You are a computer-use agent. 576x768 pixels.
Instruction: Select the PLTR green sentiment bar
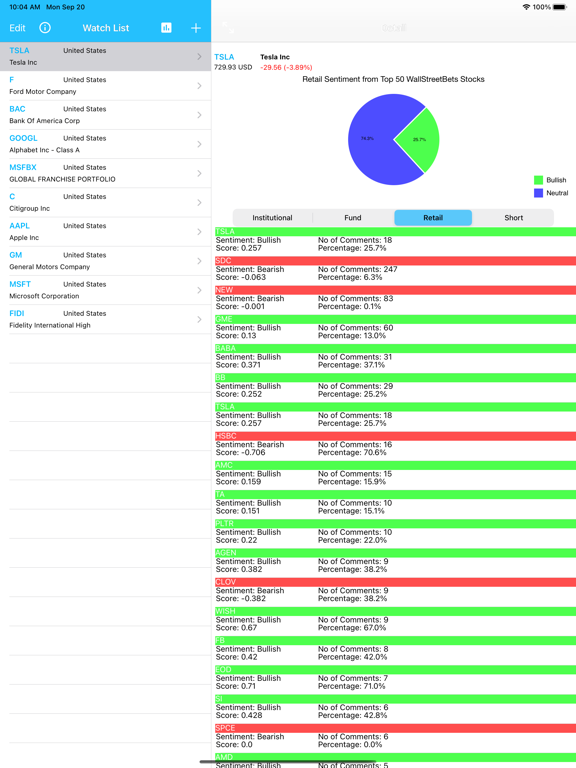coord(395,524)
